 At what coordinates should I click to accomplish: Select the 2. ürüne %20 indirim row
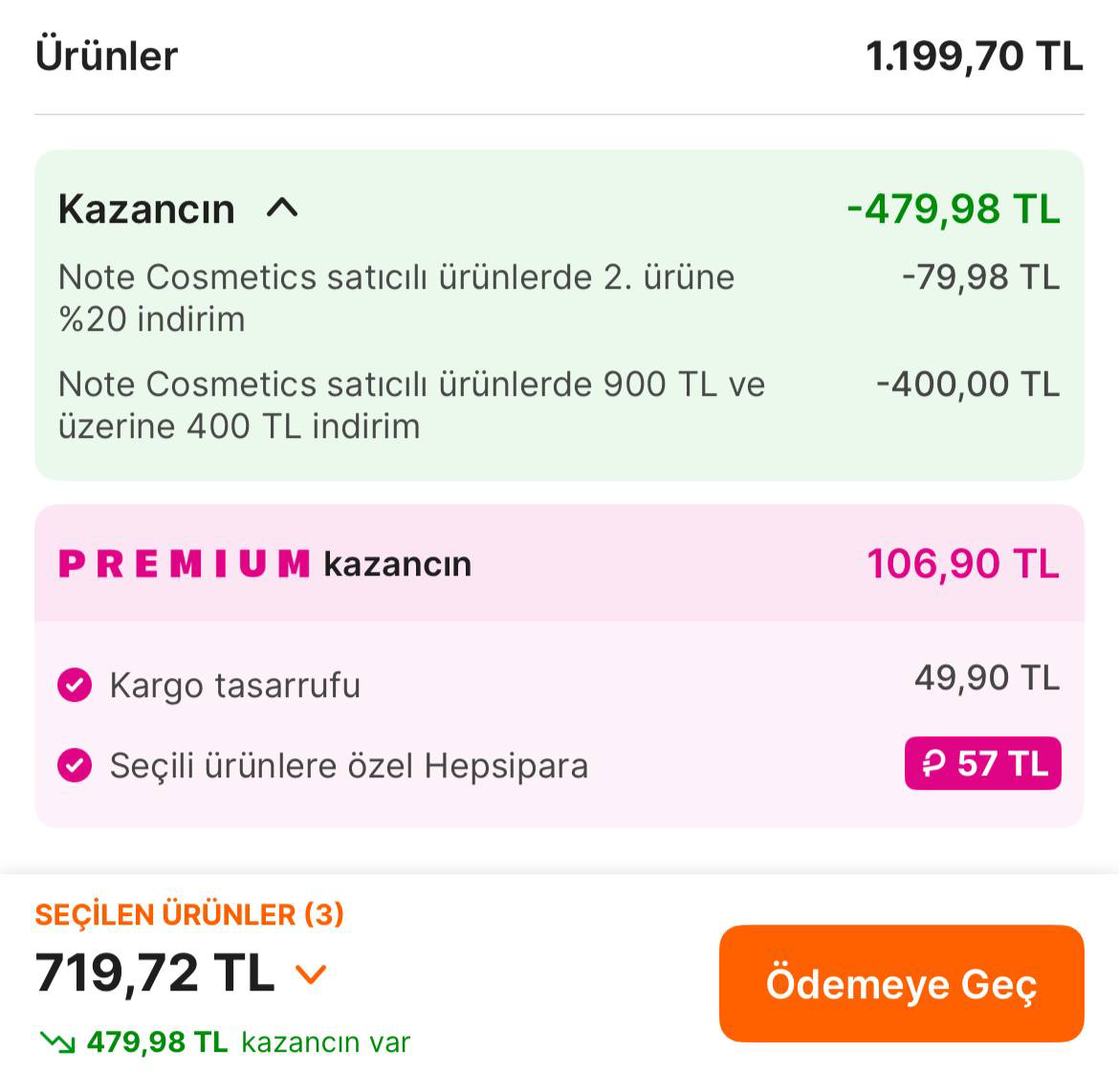[396, 297]
